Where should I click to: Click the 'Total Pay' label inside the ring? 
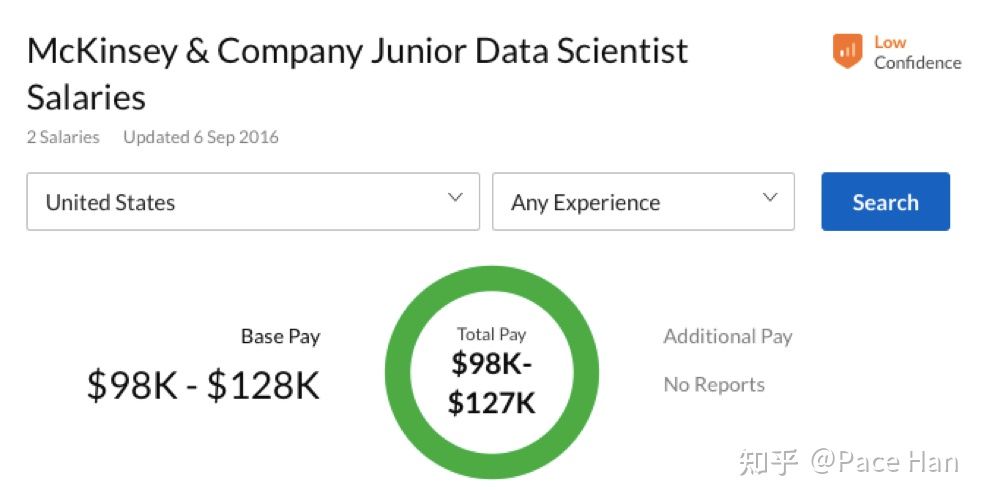coord(491,334)
